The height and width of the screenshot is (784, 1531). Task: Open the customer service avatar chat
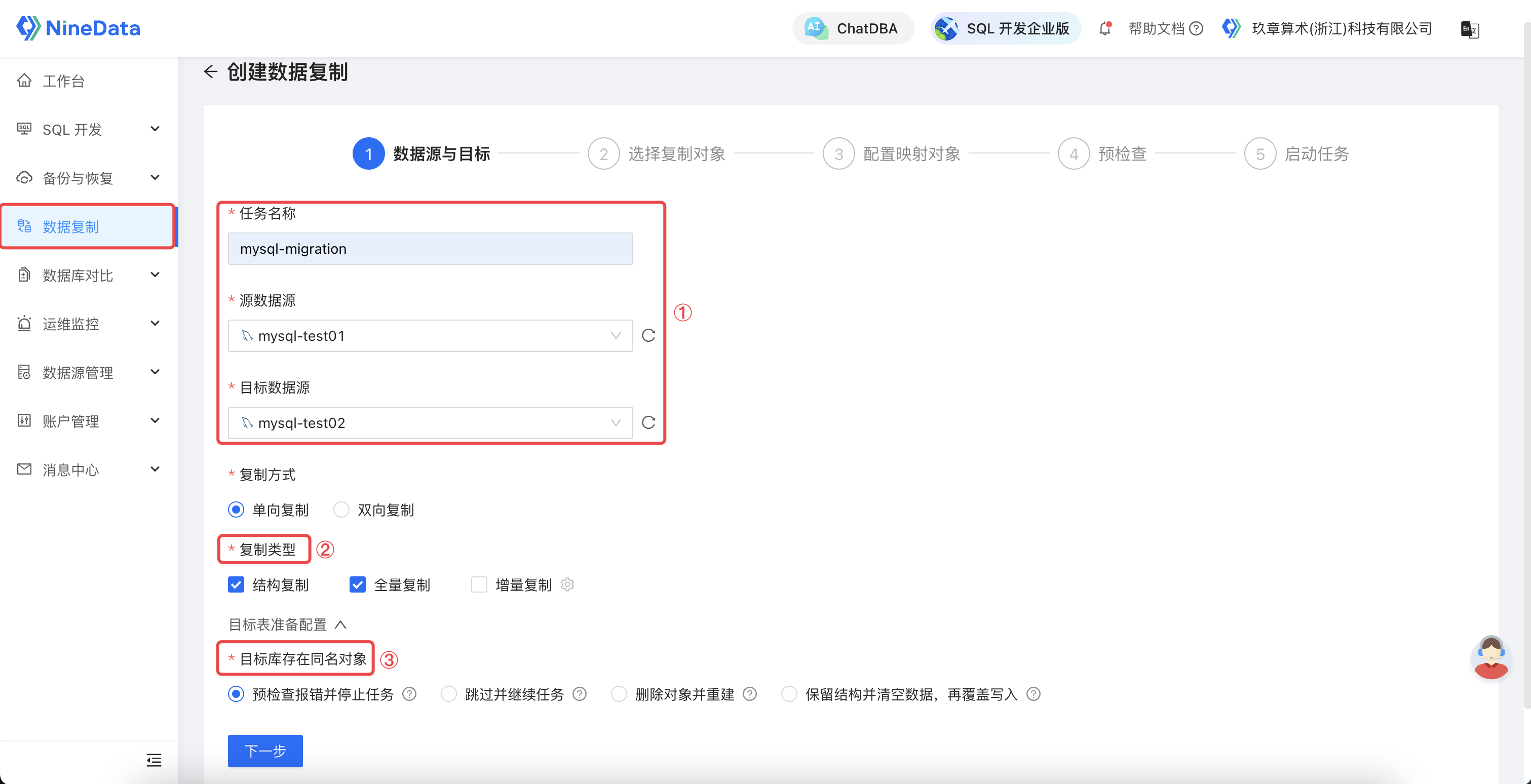point(1491,657)
